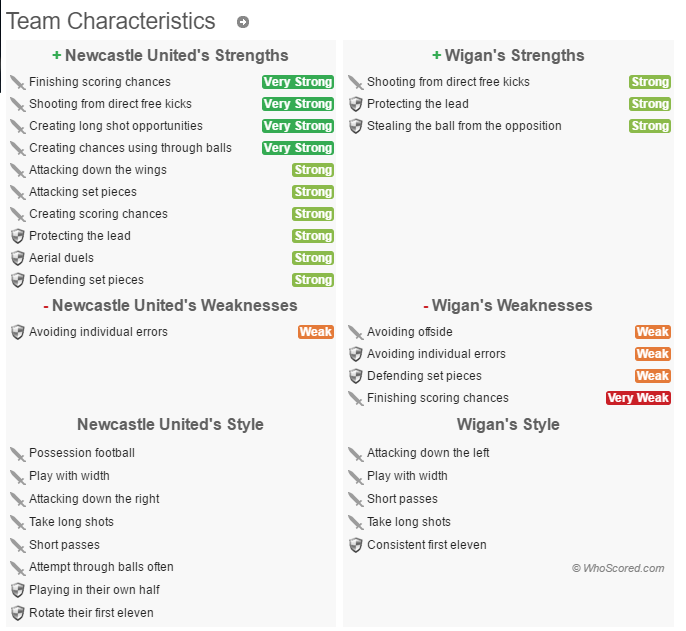Click shield icon beside Aerial duels
The image size is (686, 631).
pos(18,258)
